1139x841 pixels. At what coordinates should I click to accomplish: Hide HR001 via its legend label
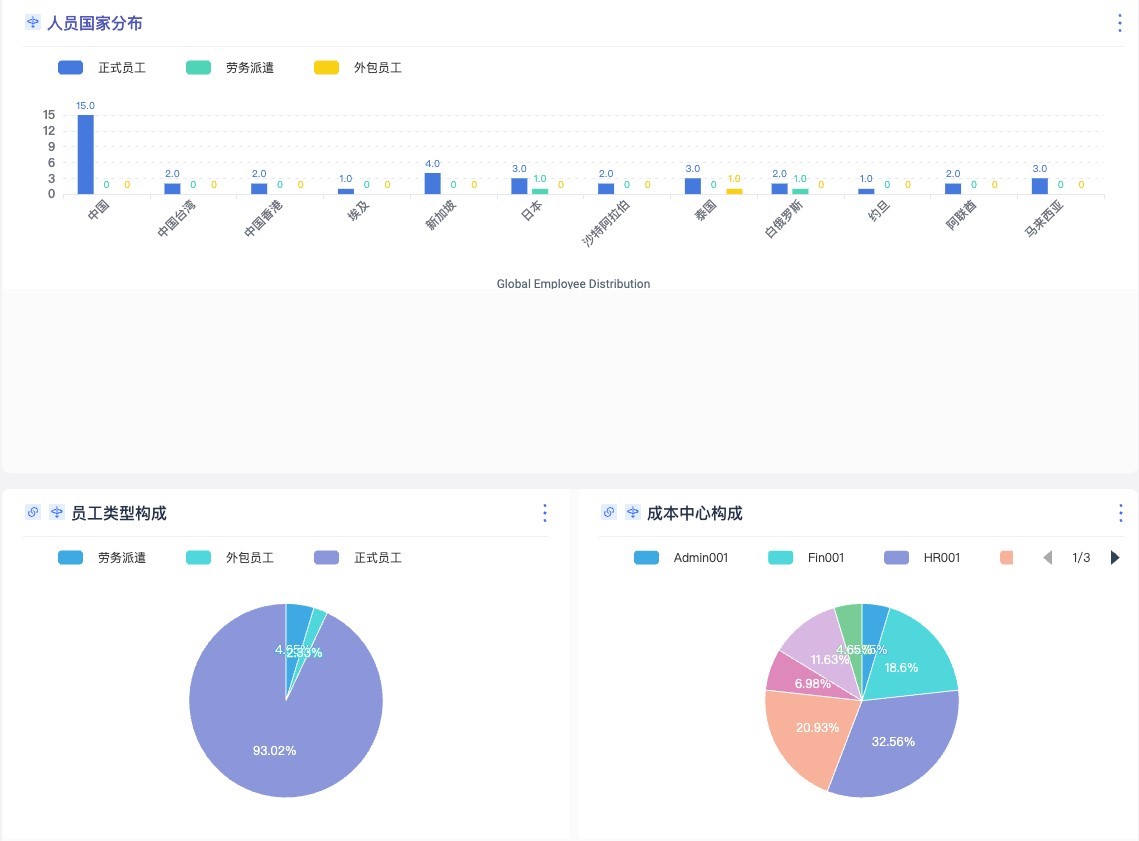pos(923,558)
